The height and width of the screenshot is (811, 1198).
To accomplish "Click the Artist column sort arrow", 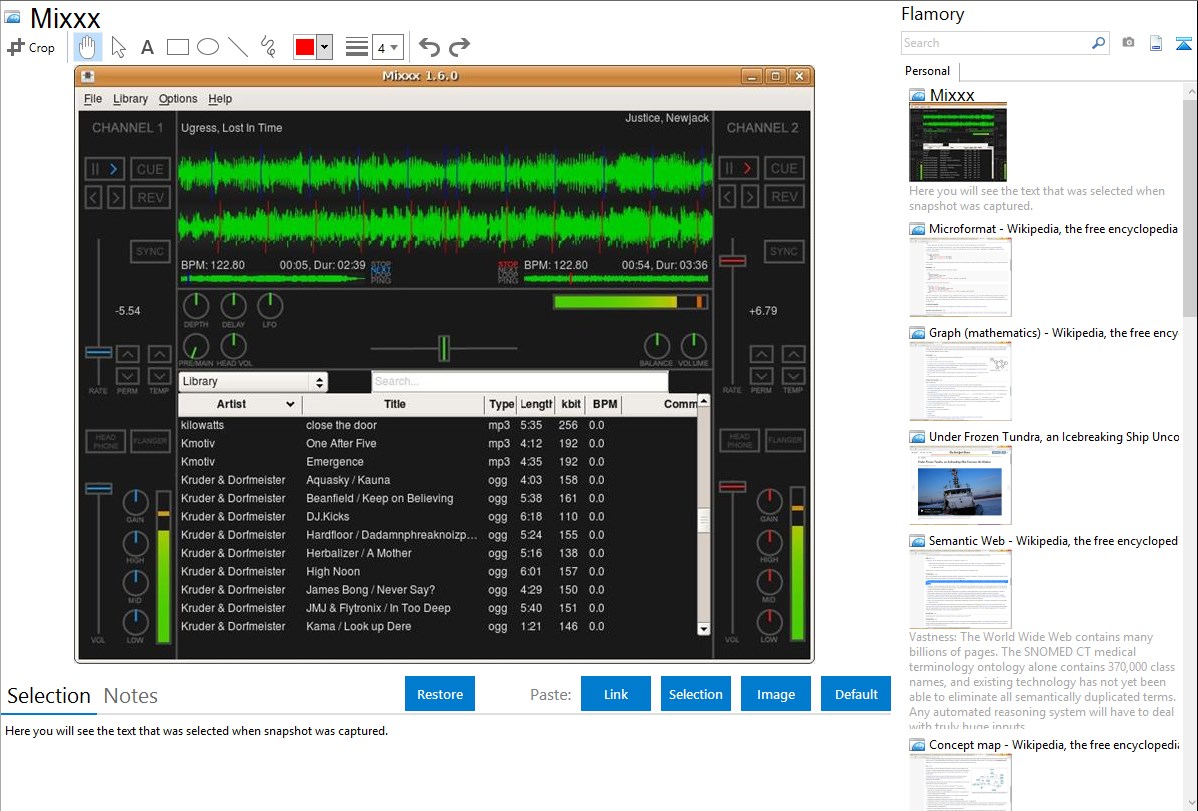I will (x=290, y=404).
